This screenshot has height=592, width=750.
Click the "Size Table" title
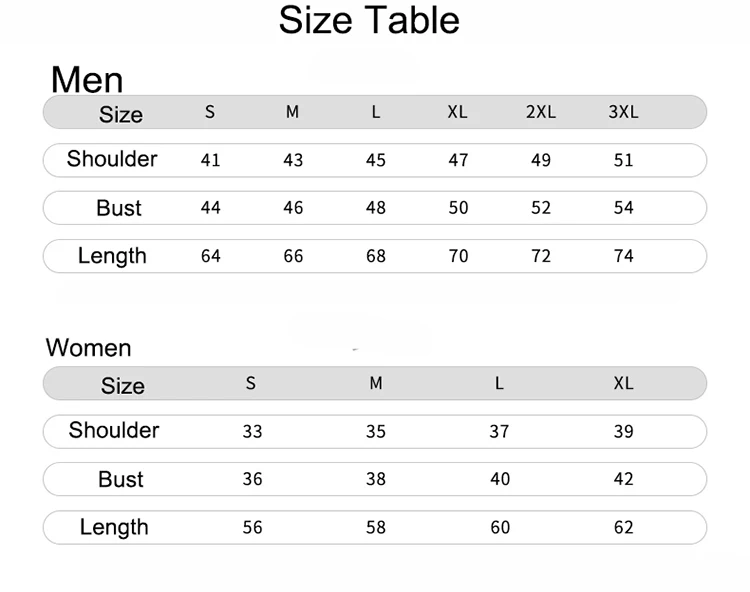369,20
